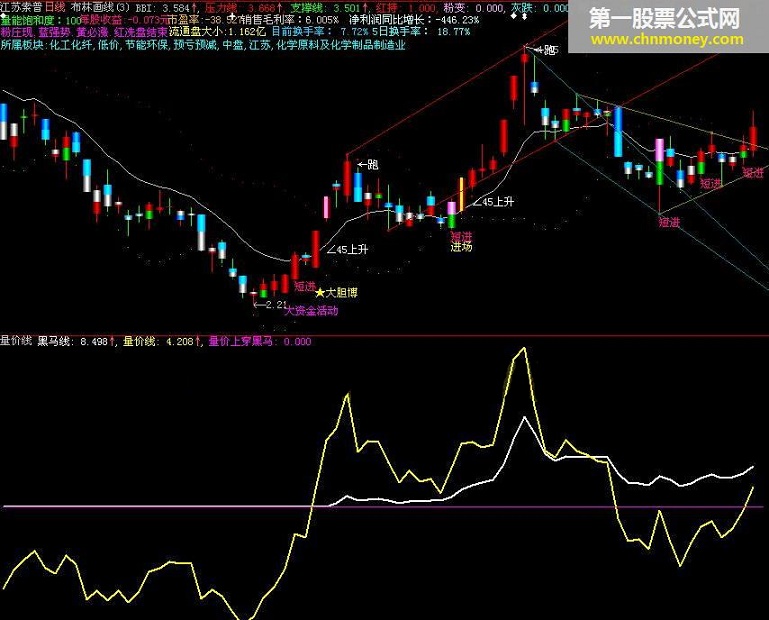The height and width of the screenshot is (620, 769).
Task: Click the 节能环保 sector tag
Action: [x=147, y=45]
